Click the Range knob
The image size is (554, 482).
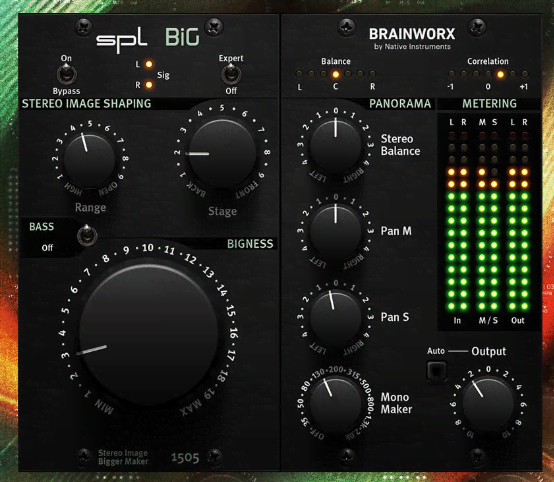click(89, 160)
